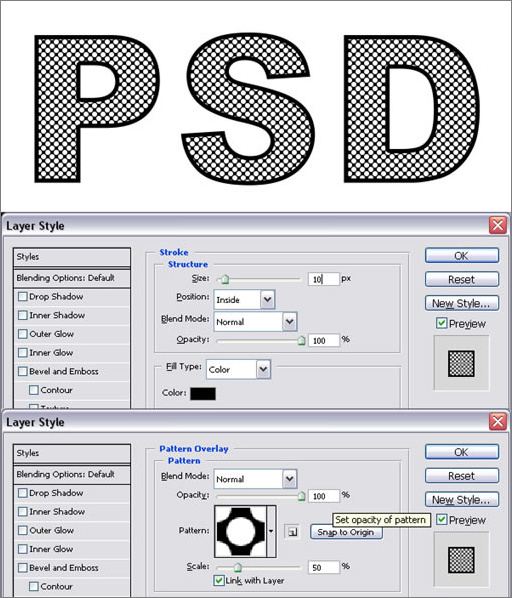512x598 pixels.
Task: Click the black stroke Color swatch
Action: [x=203, y=394]
